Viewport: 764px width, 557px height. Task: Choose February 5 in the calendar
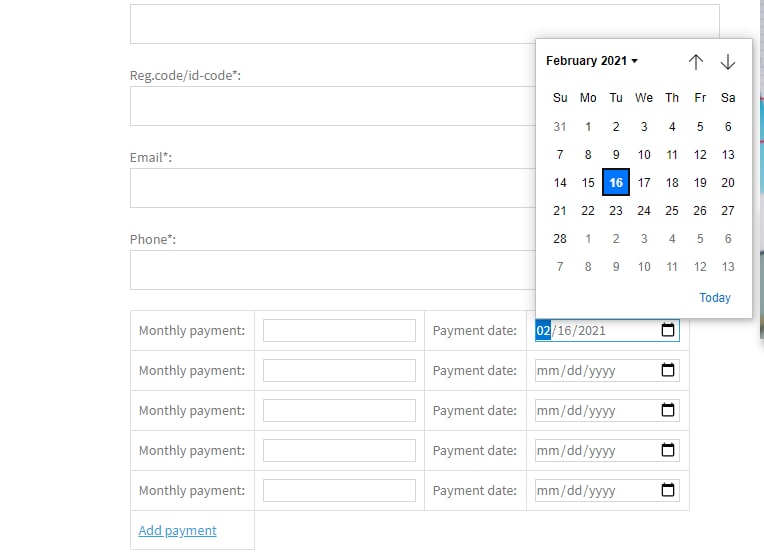click(x=700, y=126)
